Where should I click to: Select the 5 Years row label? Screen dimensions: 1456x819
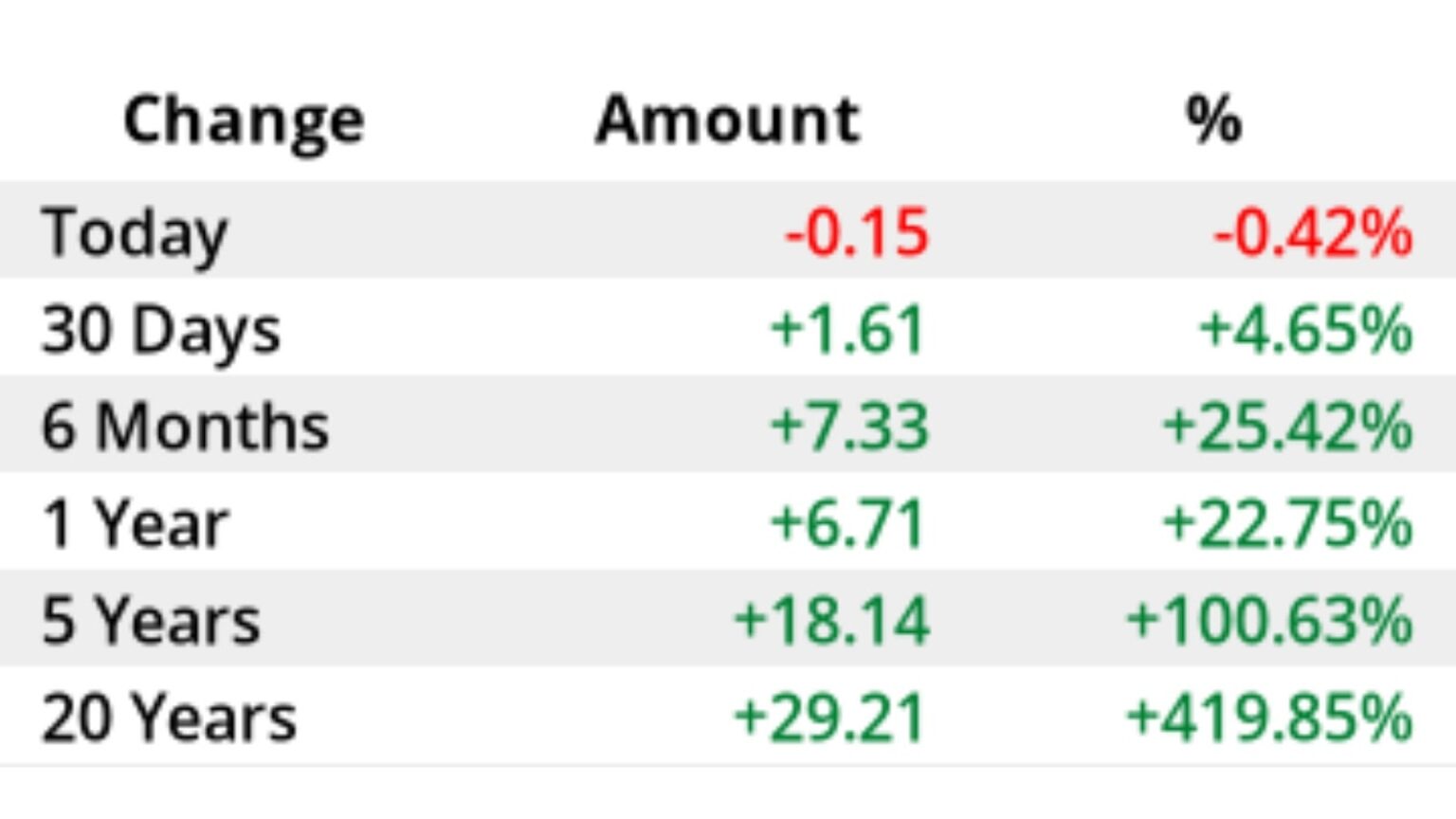click(151, 621)
